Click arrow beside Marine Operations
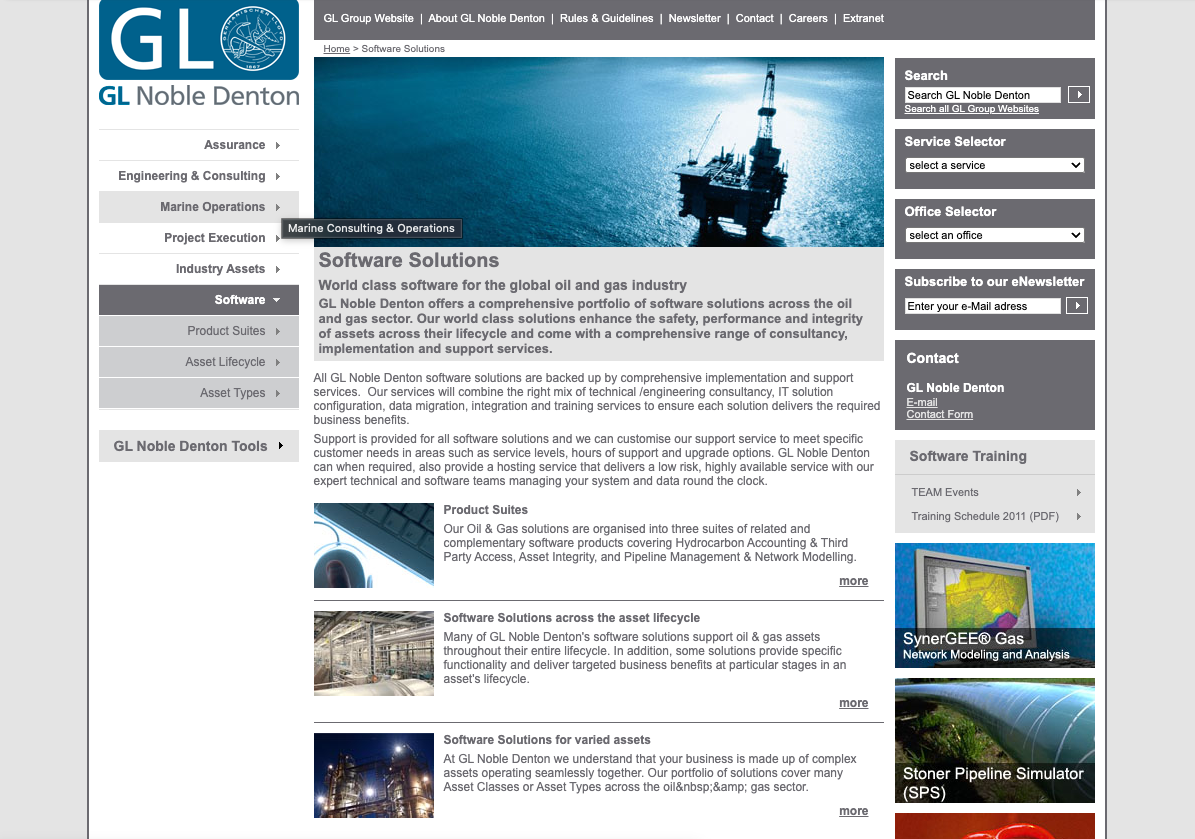This screenshot has height=839, width=1195. coord(277,207)
